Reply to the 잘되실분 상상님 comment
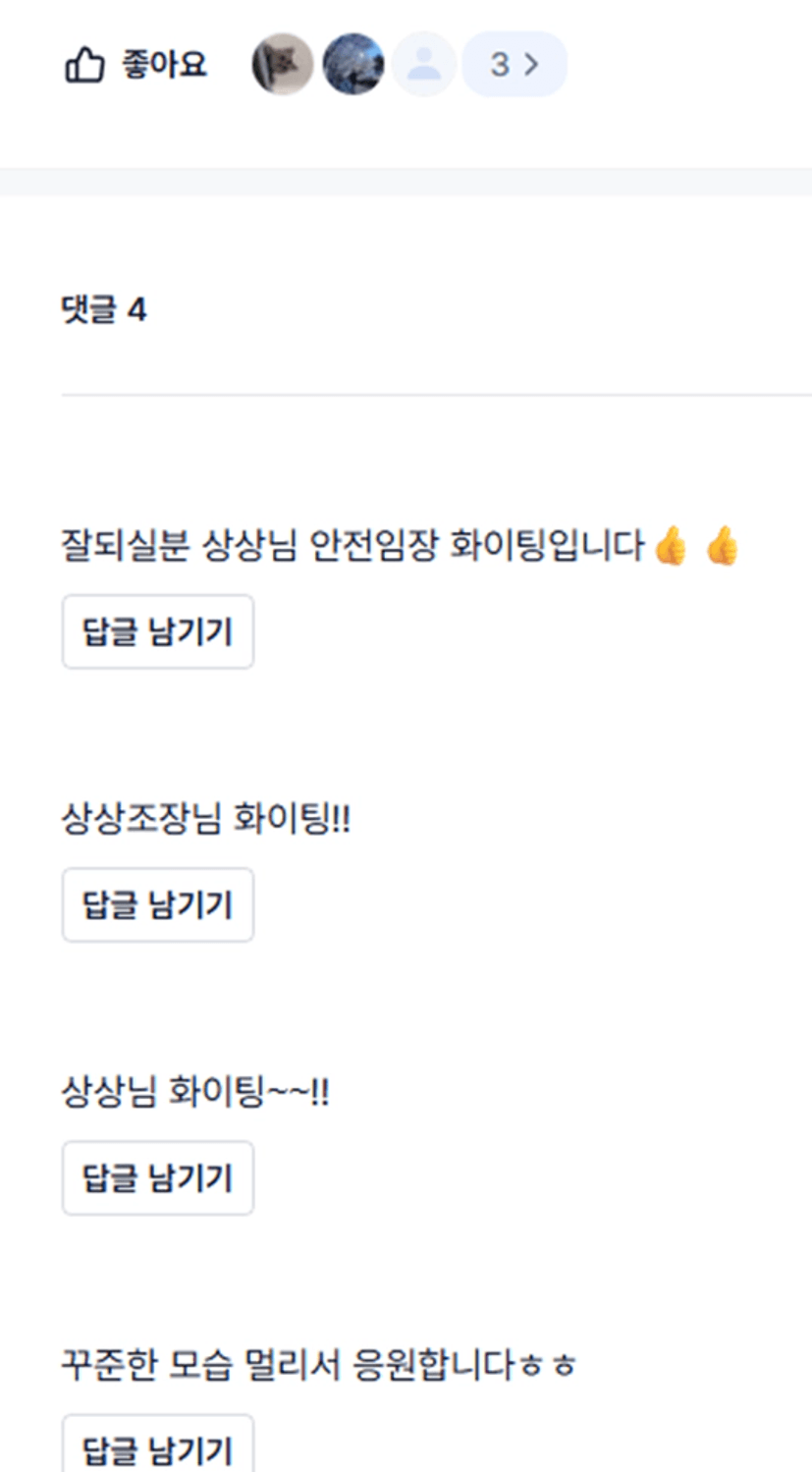The width and height of the screenshot is (812, 1472). tap(158, 631)
